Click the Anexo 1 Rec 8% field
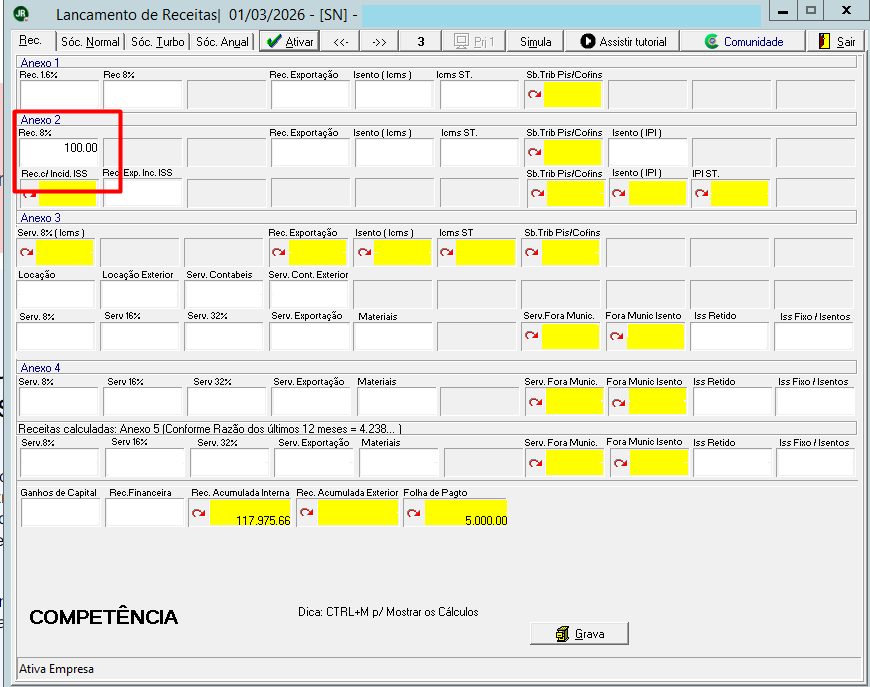The width and height of the screenshot is (870, 687). click(143, 94)
